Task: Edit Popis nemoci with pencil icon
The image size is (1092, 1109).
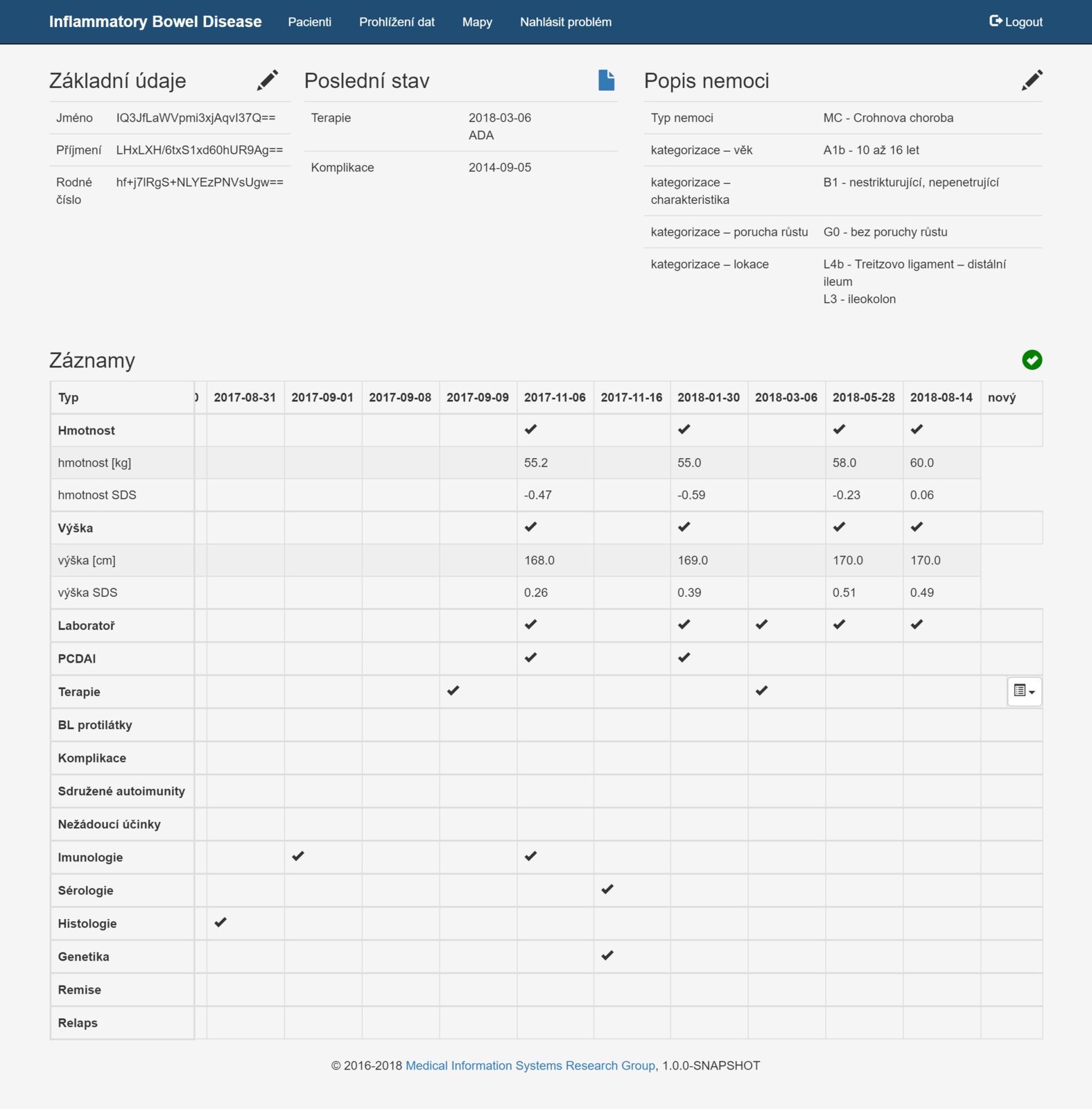Action: [x=1031, y=80]
